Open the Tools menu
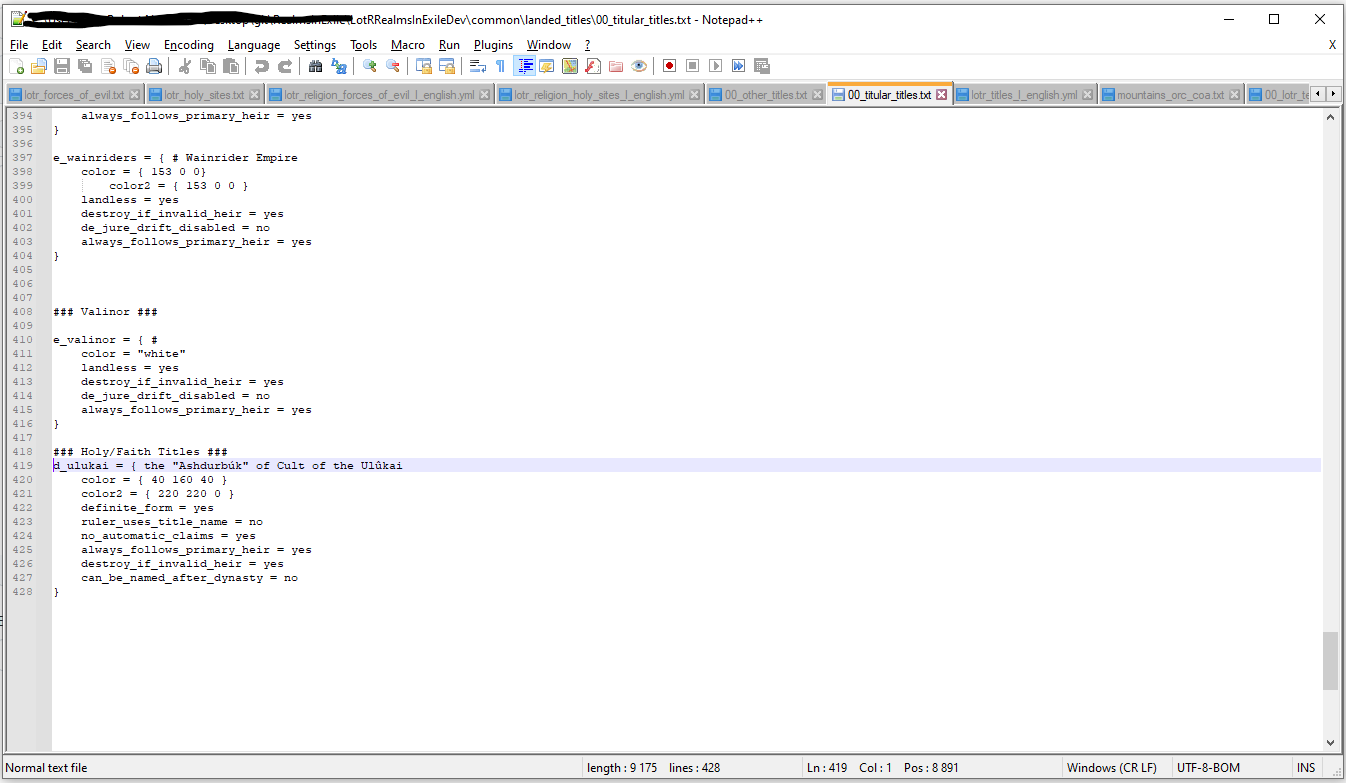 364,45
